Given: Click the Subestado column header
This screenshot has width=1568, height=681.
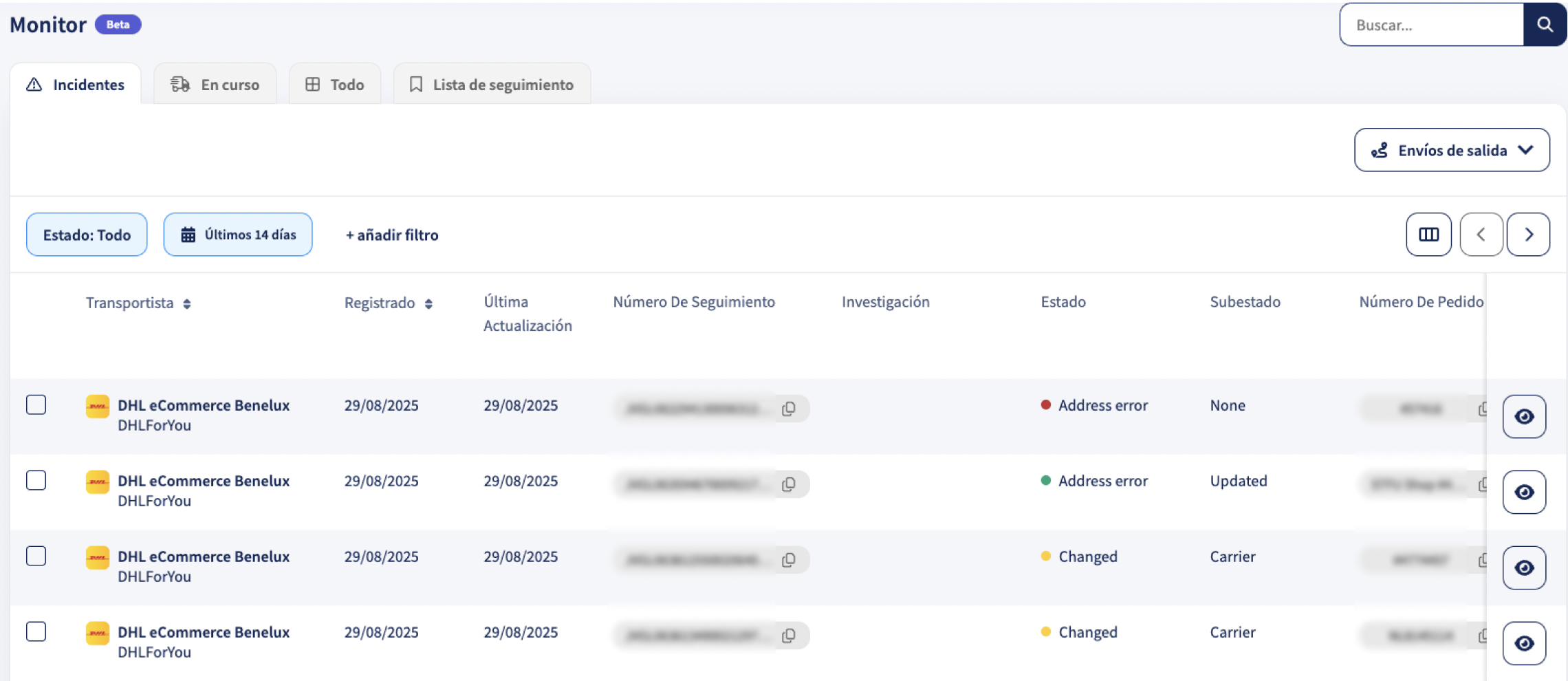Looking at the screenshot, I should pyautogui.click(x=1245, y=302).
